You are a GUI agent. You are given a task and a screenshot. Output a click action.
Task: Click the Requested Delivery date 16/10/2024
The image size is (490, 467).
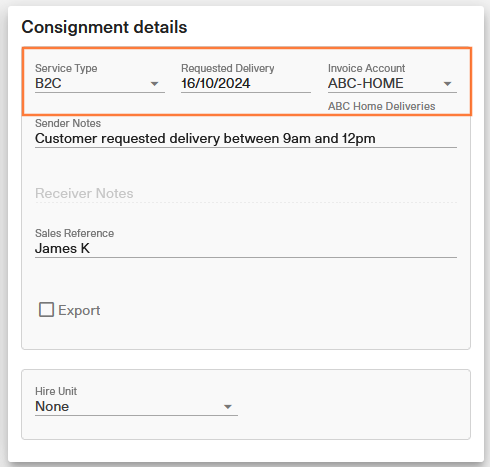point(216,83)
